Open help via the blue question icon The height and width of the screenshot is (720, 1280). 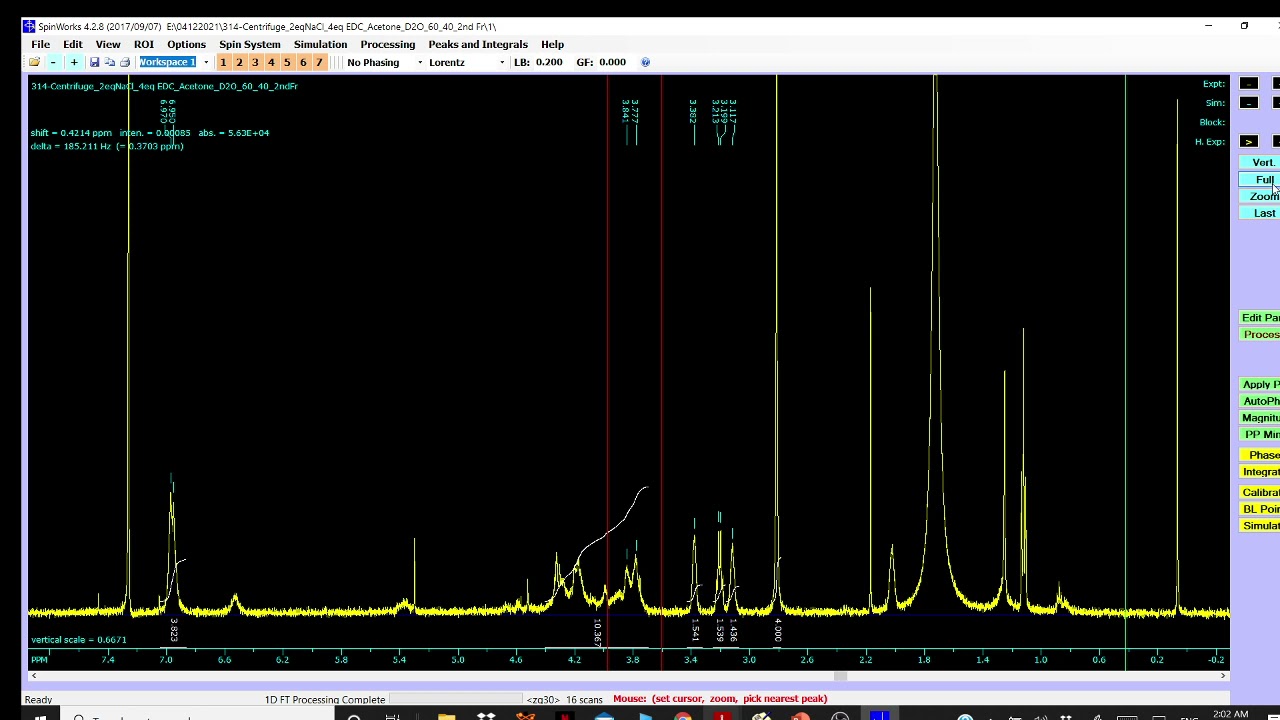(645, 62)
